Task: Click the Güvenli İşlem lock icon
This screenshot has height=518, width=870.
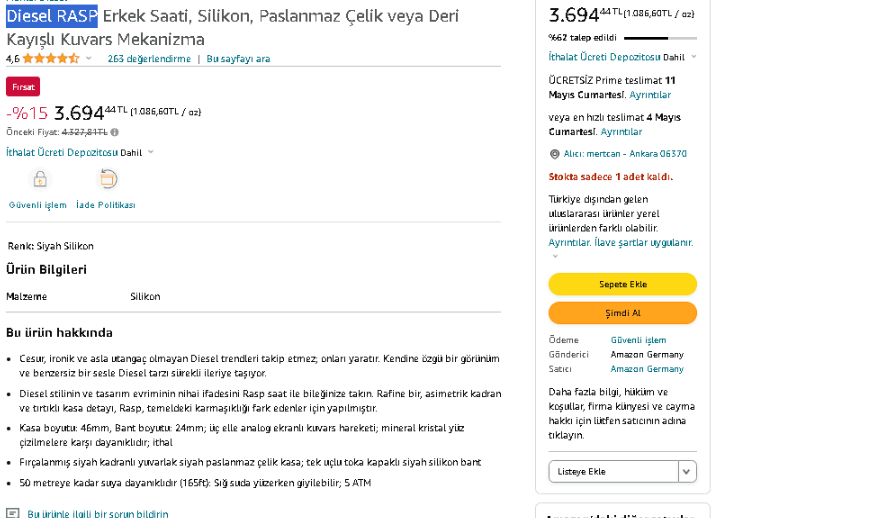Action: pyautogui.click(x=40, y=180)
